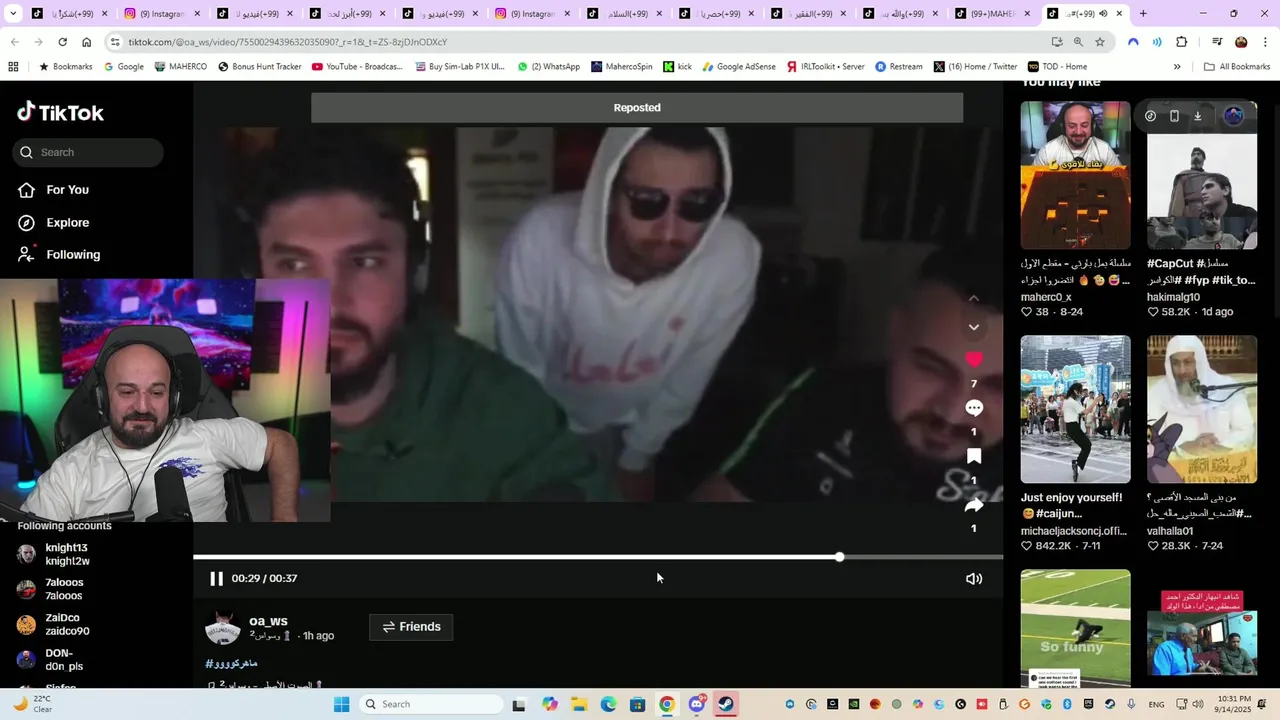Open oa_ws profile avatar

click(x=223, y=628)
